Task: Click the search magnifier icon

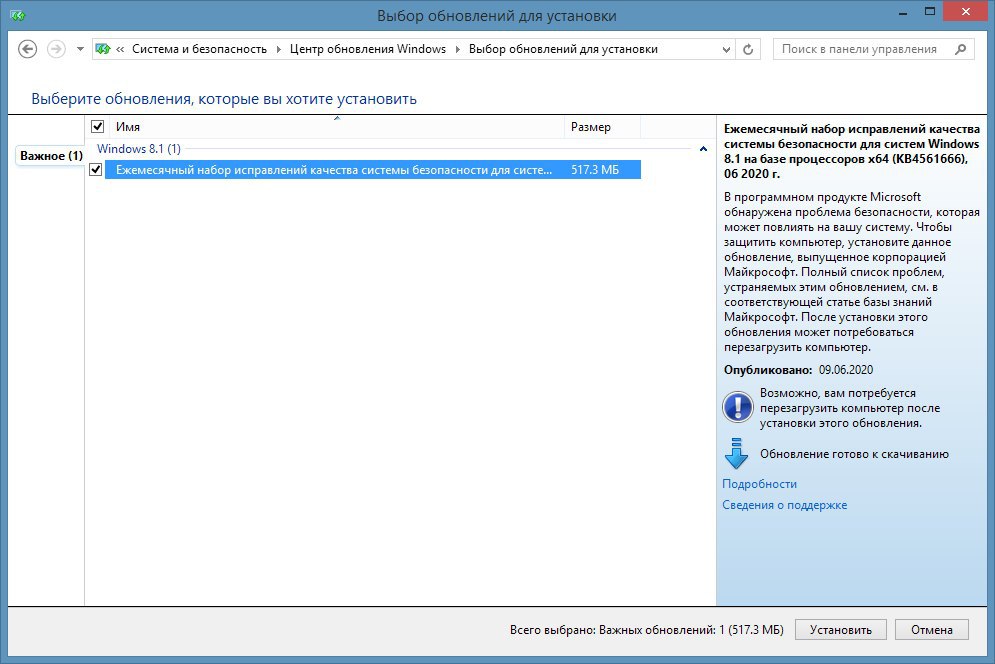Action: click(961, 49)
